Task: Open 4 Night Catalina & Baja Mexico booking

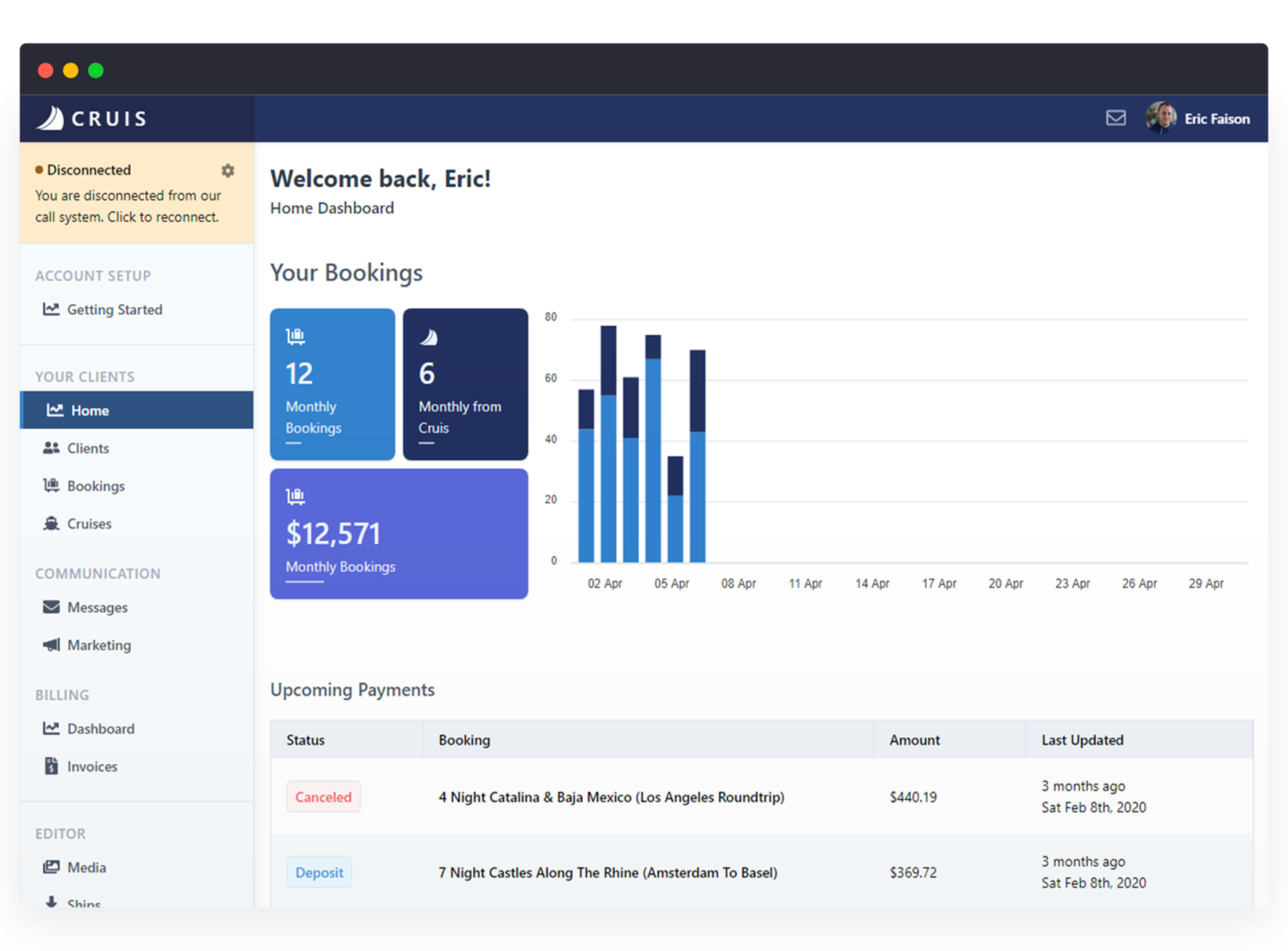Action: [x=611, y=798]
